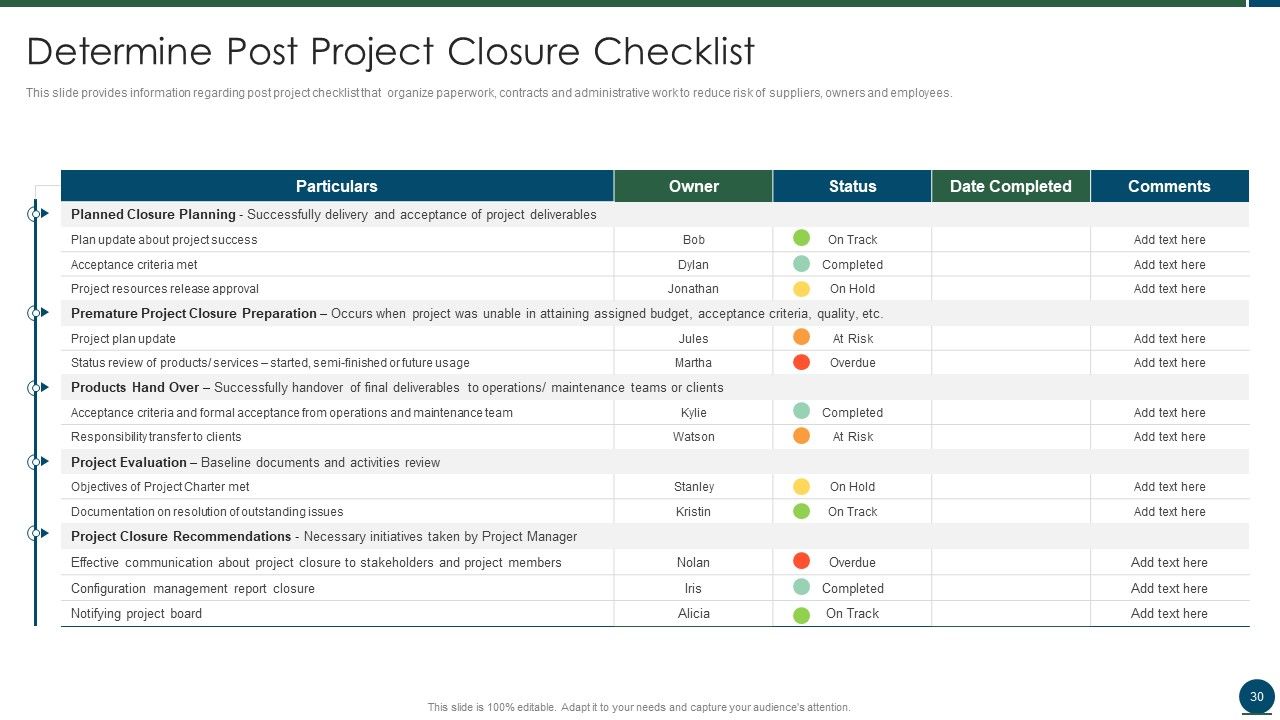Click 'Overdue' status text in Martha's row

(852, 363)
